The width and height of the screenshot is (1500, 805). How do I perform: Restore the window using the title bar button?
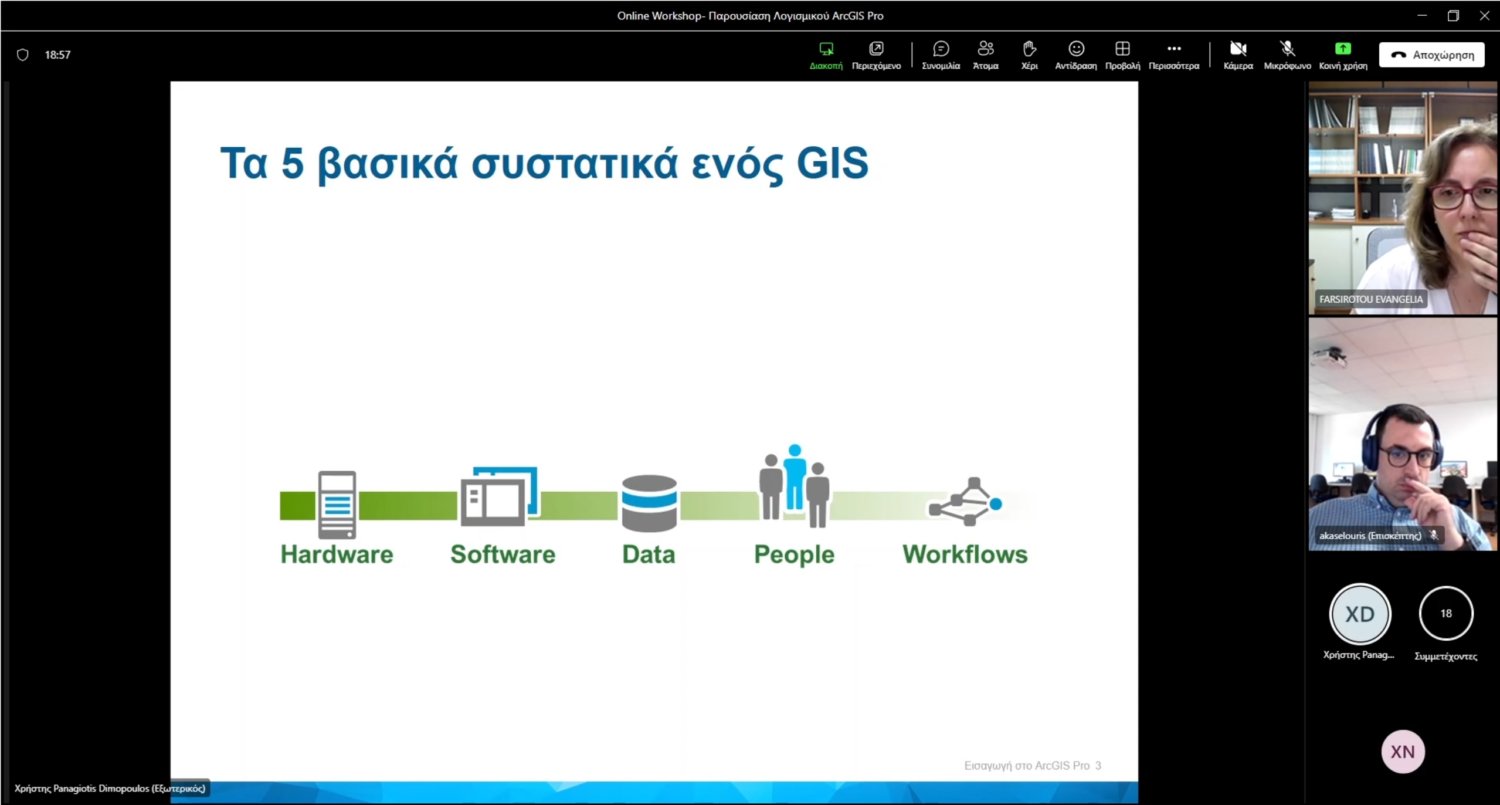click(1453, 15)
